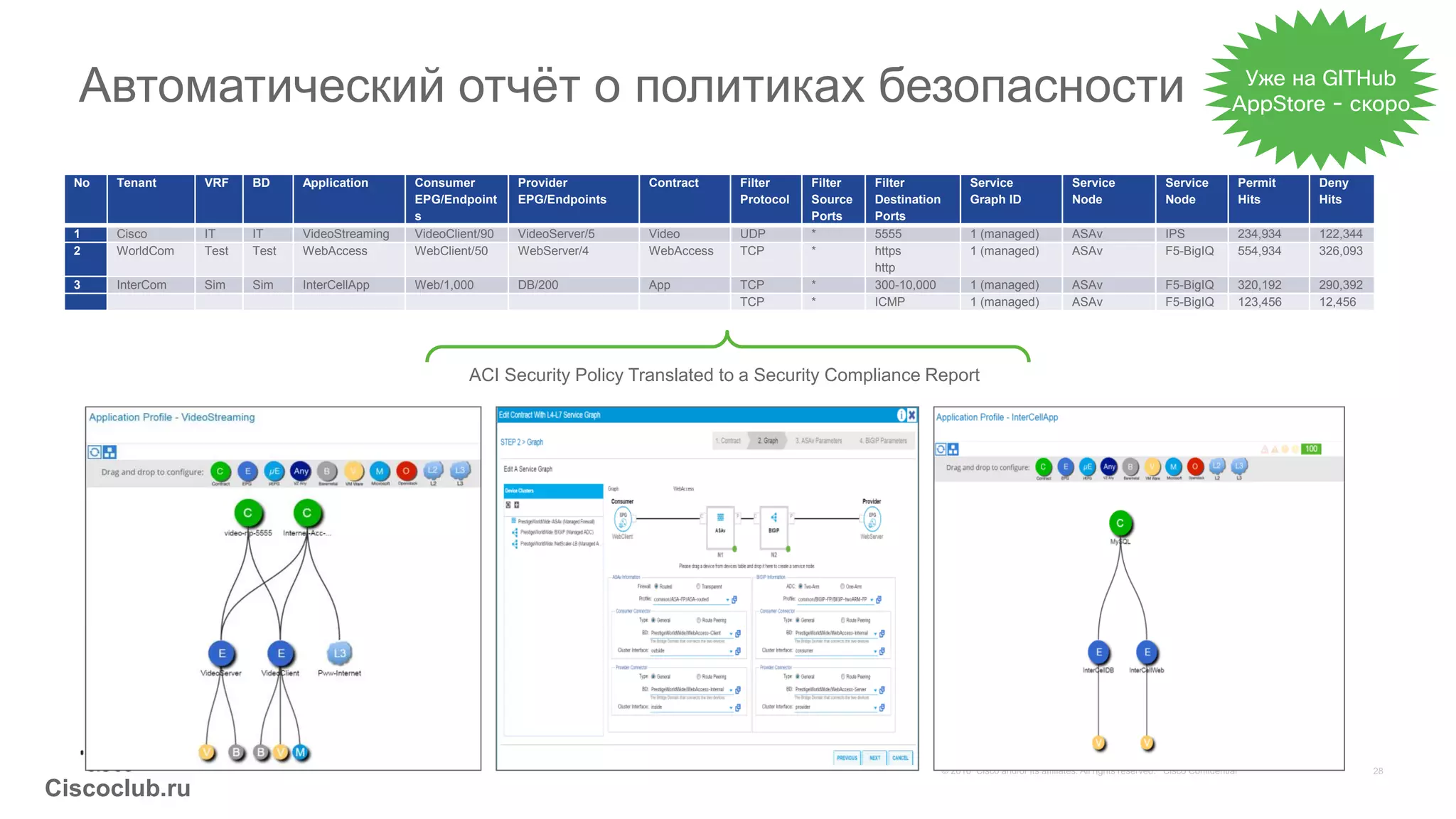Click refresh icon in VideoStreaming profile
This screenshot has width=1456, height=819.
(95, 452)
